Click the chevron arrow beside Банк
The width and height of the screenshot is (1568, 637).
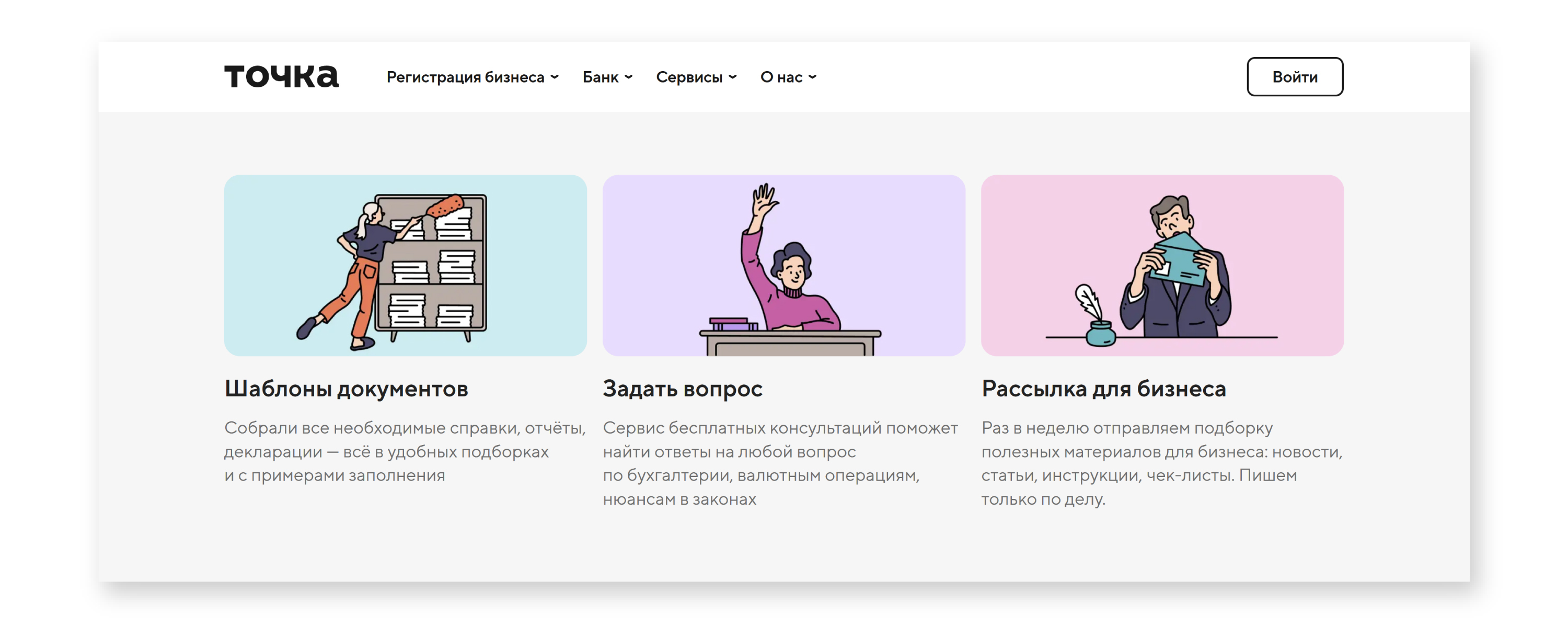(629, 77)
